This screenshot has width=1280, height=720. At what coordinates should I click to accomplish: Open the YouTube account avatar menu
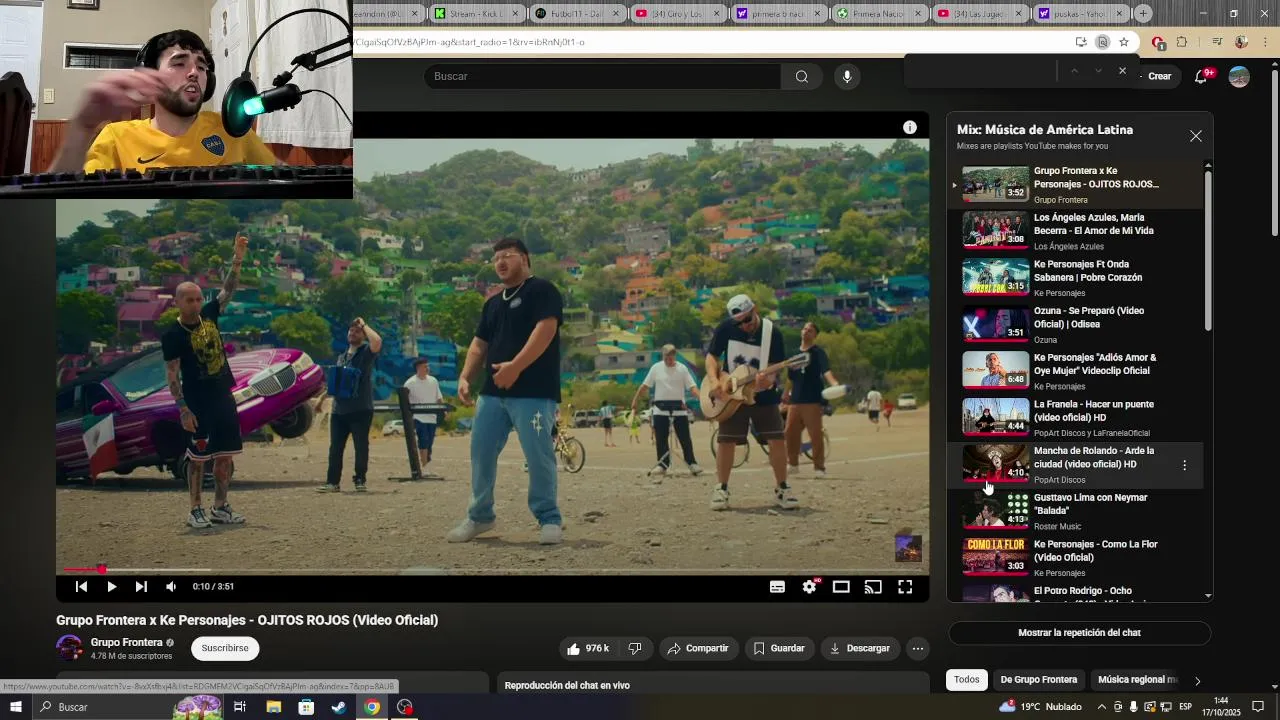click(1239, 76)
